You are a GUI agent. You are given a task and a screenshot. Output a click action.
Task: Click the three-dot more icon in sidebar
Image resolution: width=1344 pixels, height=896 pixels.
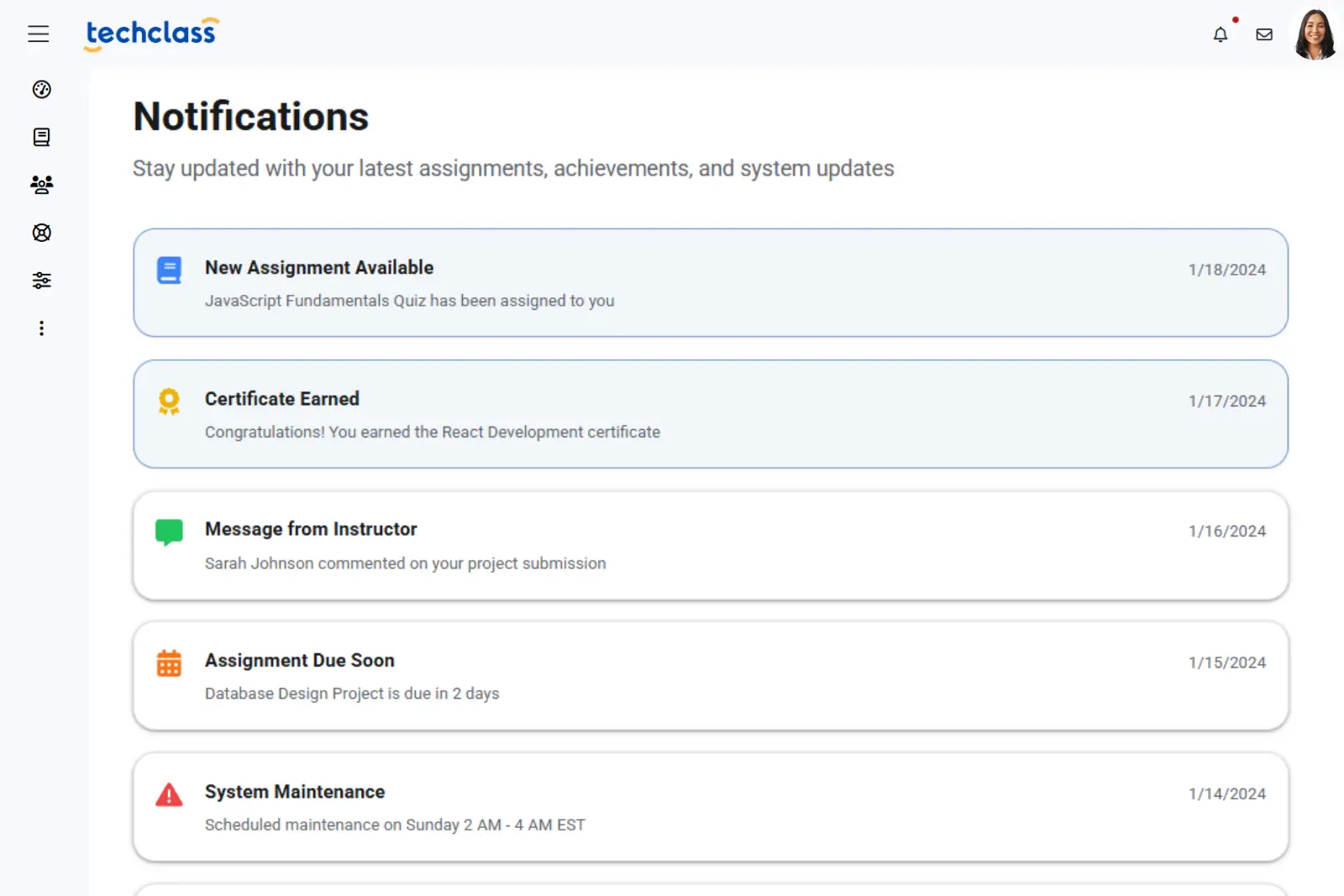[41, 328]
